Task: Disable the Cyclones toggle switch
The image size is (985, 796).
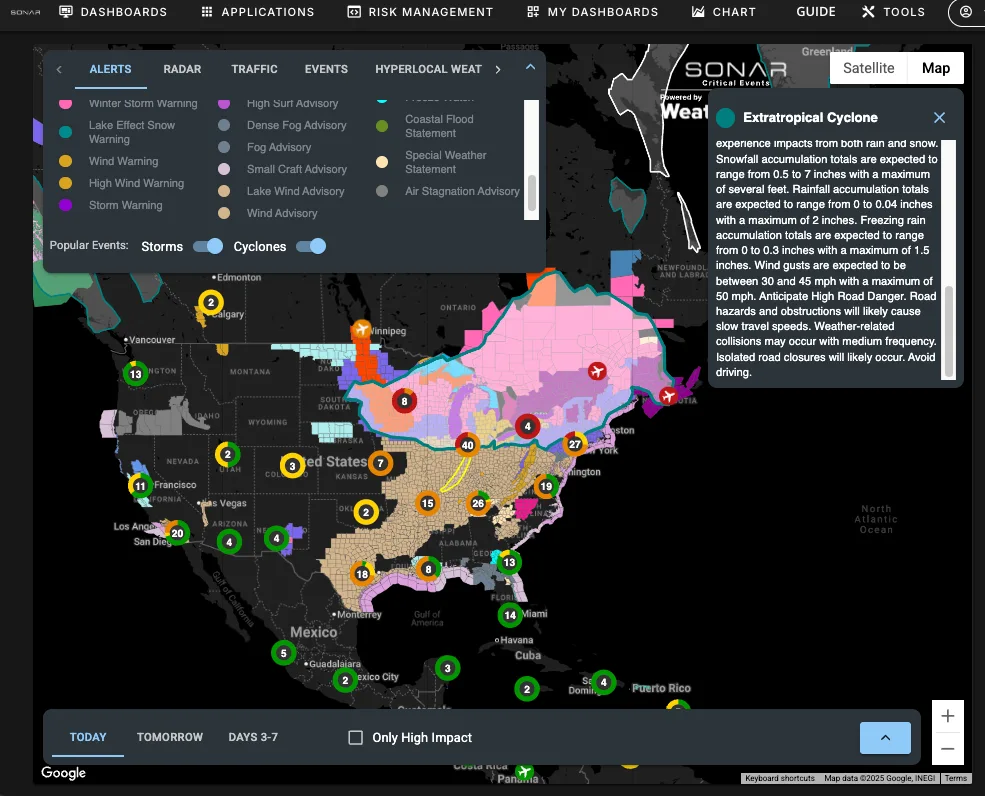Action: pyautogui.click(x=311, y=246)
